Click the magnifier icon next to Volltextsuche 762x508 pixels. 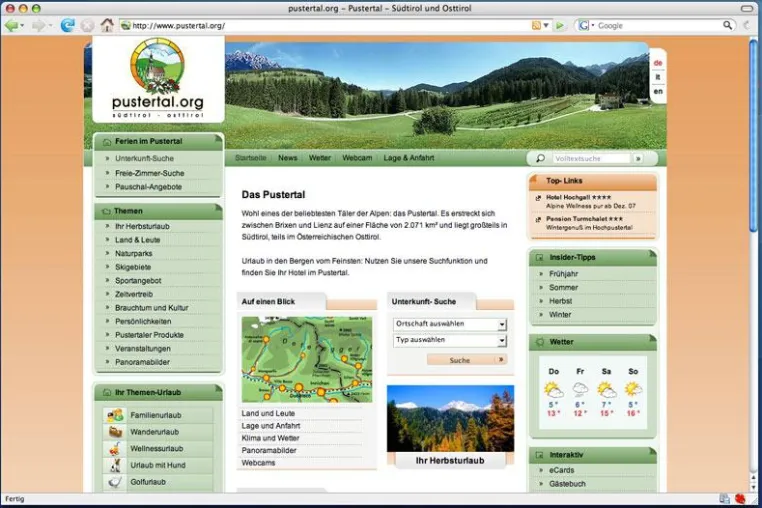click(x=540, y=158)
